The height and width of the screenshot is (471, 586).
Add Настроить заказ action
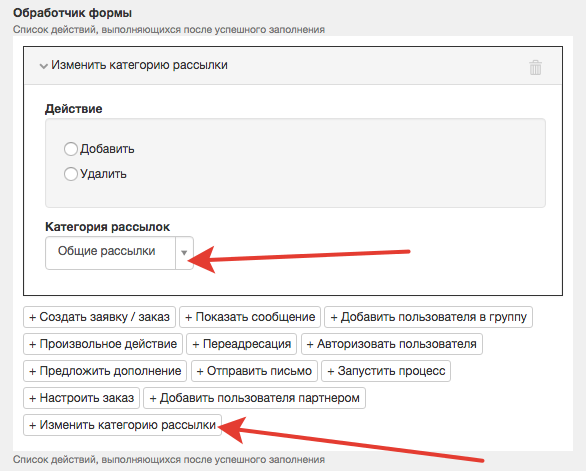[81, 398]
